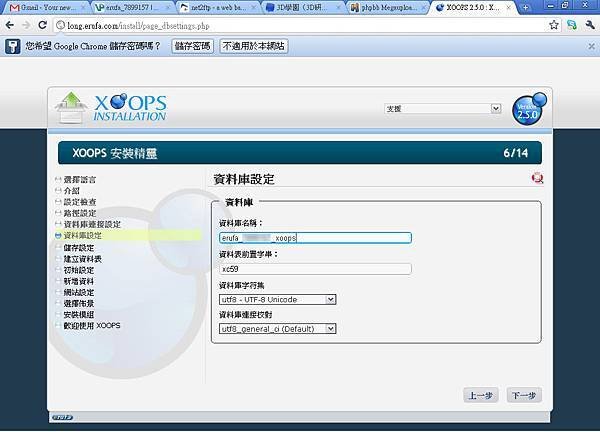Click the 建立資料表 step in the sidebar
600x432 pixels.
(82, 259)
